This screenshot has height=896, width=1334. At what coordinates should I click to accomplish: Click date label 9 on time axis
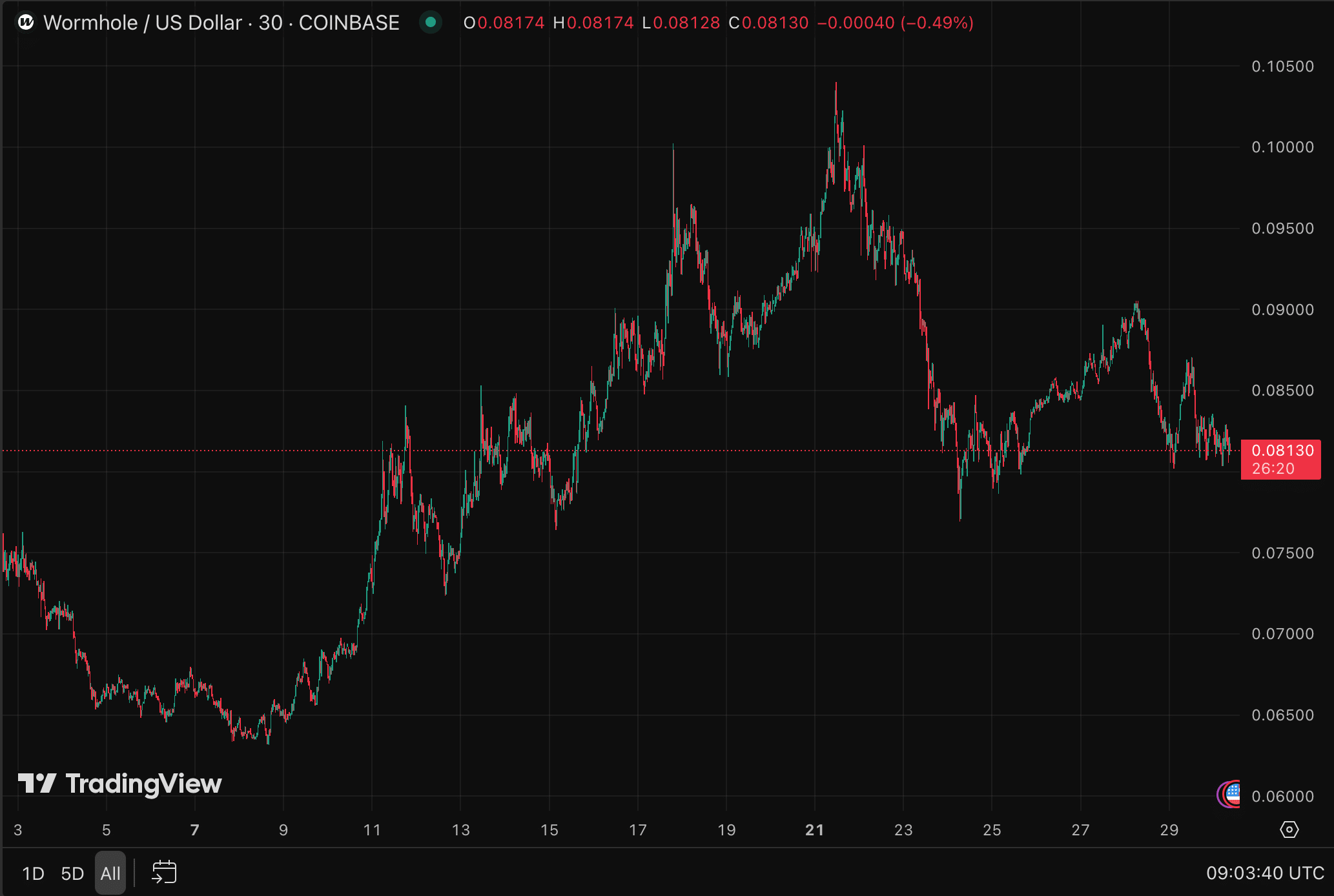point(283,830)
